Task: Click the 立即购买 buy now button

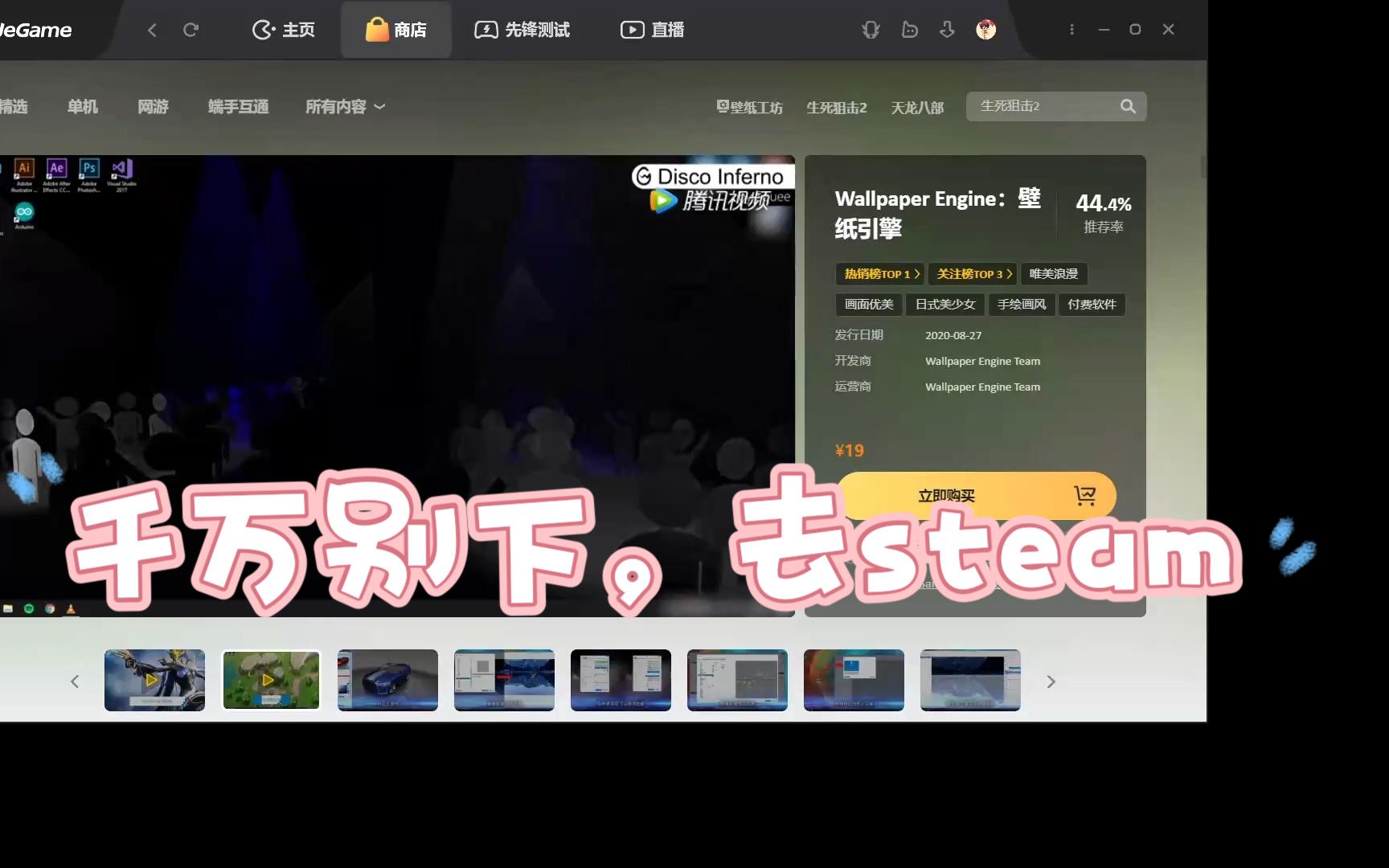Action: click(945, 496)
